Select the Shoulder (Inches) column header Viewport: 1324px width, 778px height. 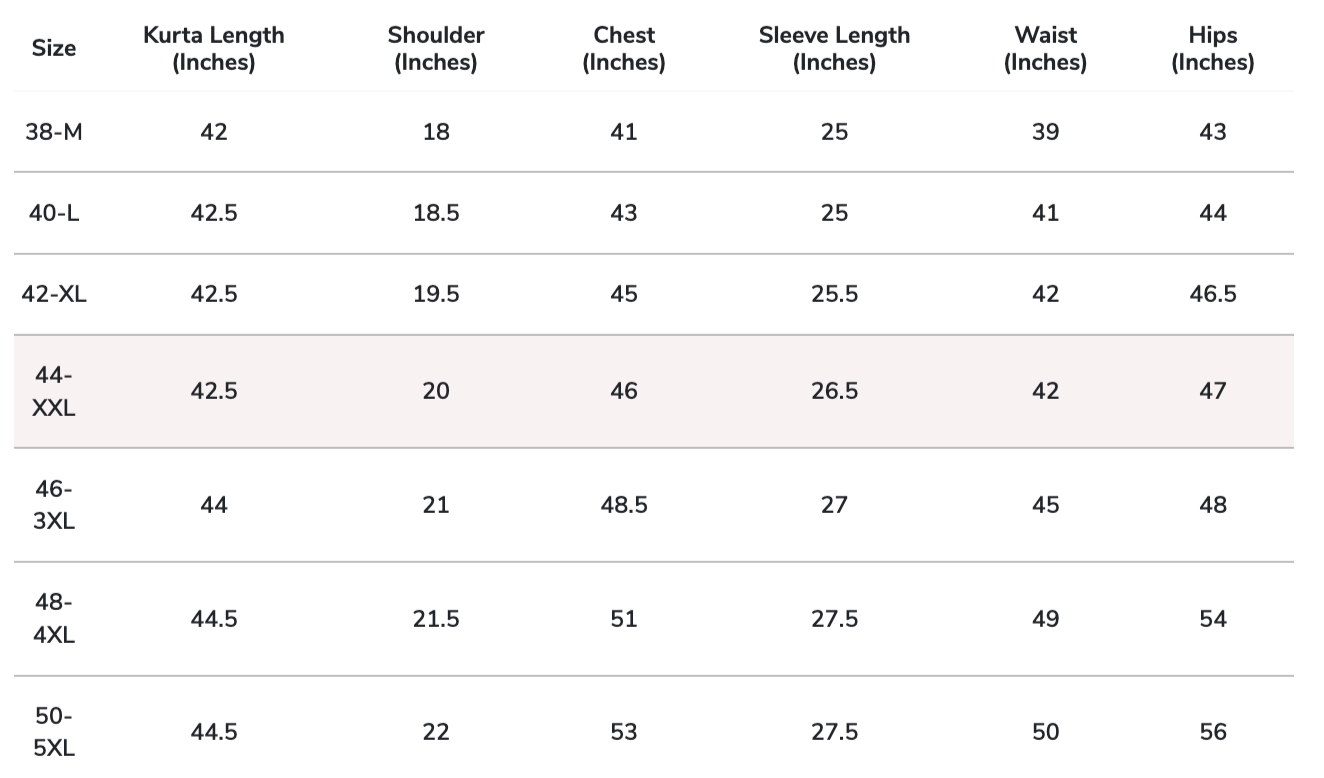point(436,48)
